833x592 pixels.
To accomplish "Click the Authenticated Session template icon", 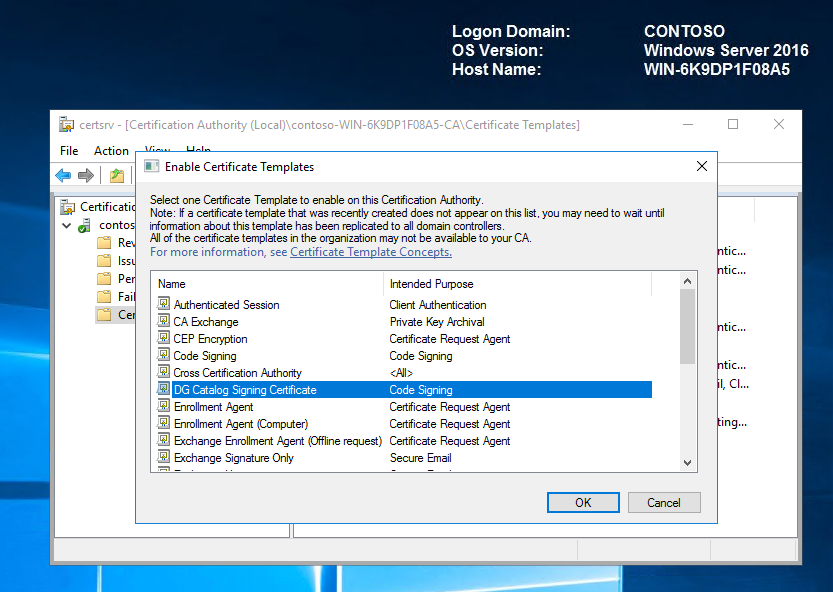I will tap(164, 304).
